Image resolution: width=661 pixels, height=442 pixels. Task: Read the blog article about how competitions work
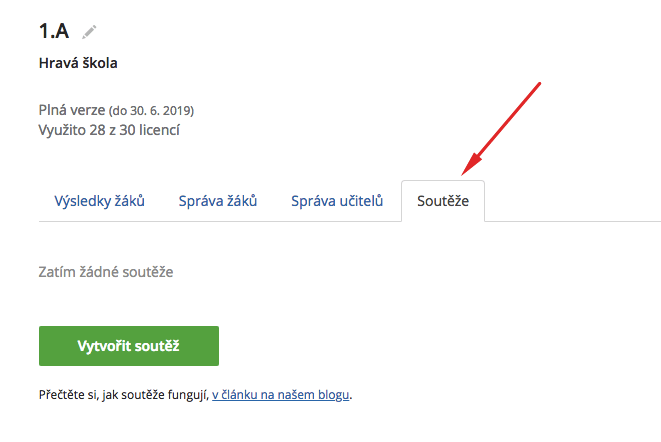[x=281, y=395]
